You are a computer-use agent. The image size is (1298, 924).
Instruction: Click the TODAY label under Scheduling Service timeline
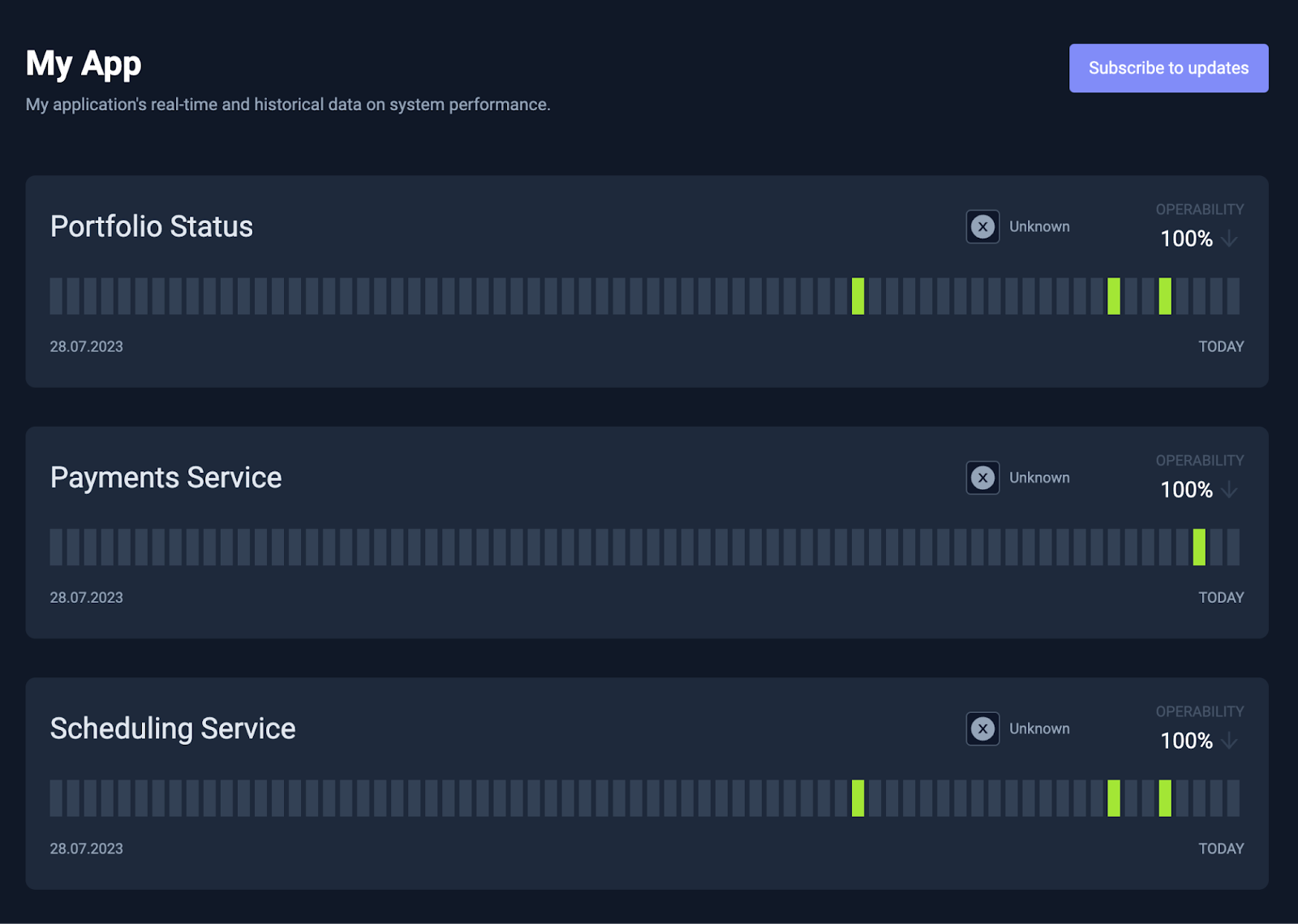pos(1221,849)
